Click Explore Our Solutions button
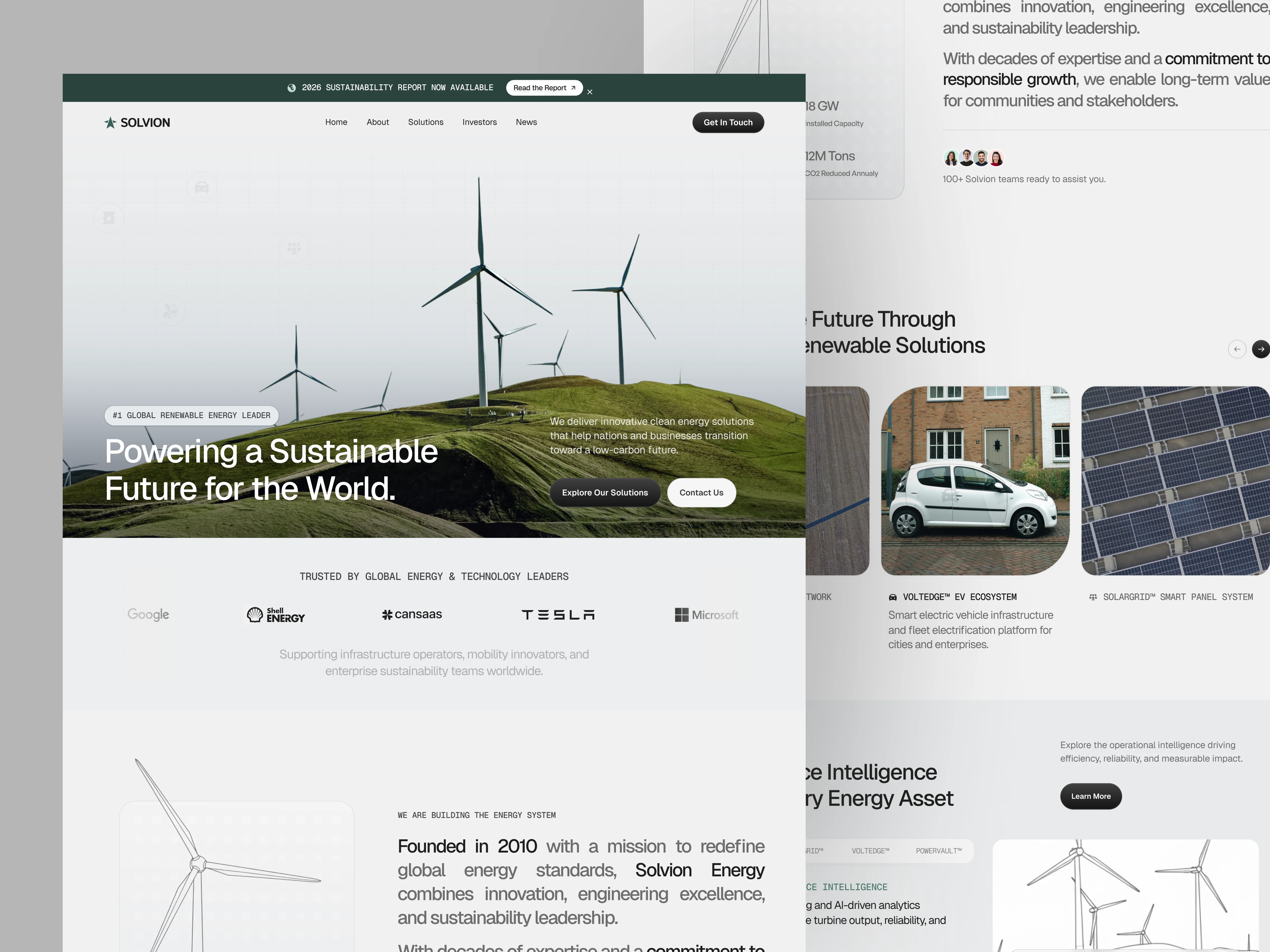 605,492
